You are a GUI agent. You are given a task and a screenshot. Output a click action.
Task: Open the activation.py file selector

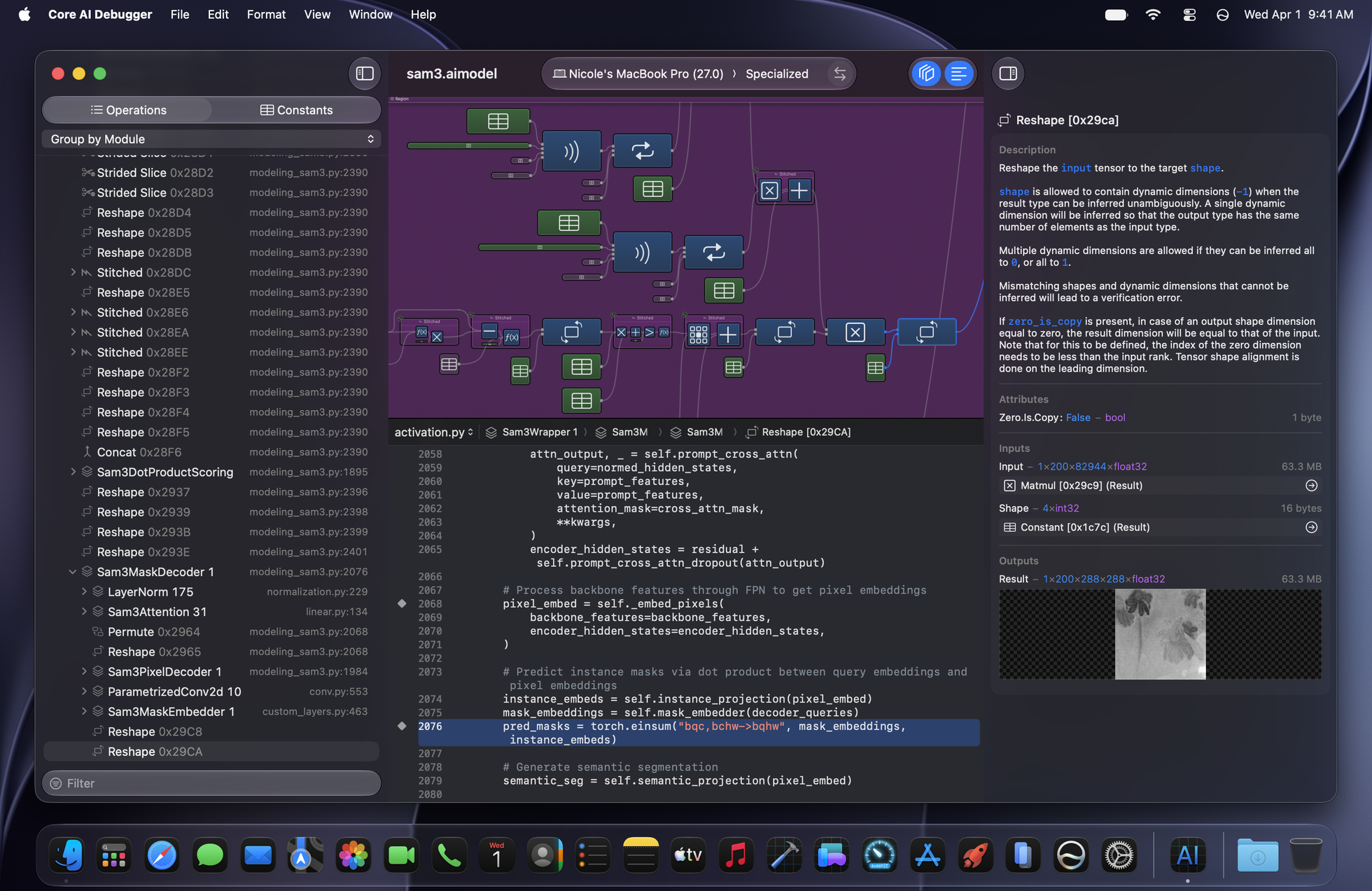tap(434, 432)
